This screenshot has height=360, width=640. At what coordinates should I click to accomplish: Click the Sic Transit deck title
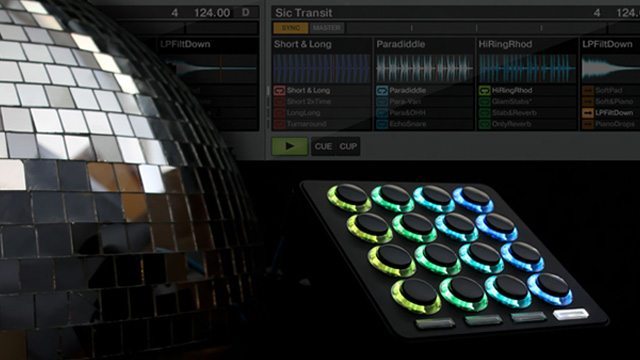click(304, 13)
